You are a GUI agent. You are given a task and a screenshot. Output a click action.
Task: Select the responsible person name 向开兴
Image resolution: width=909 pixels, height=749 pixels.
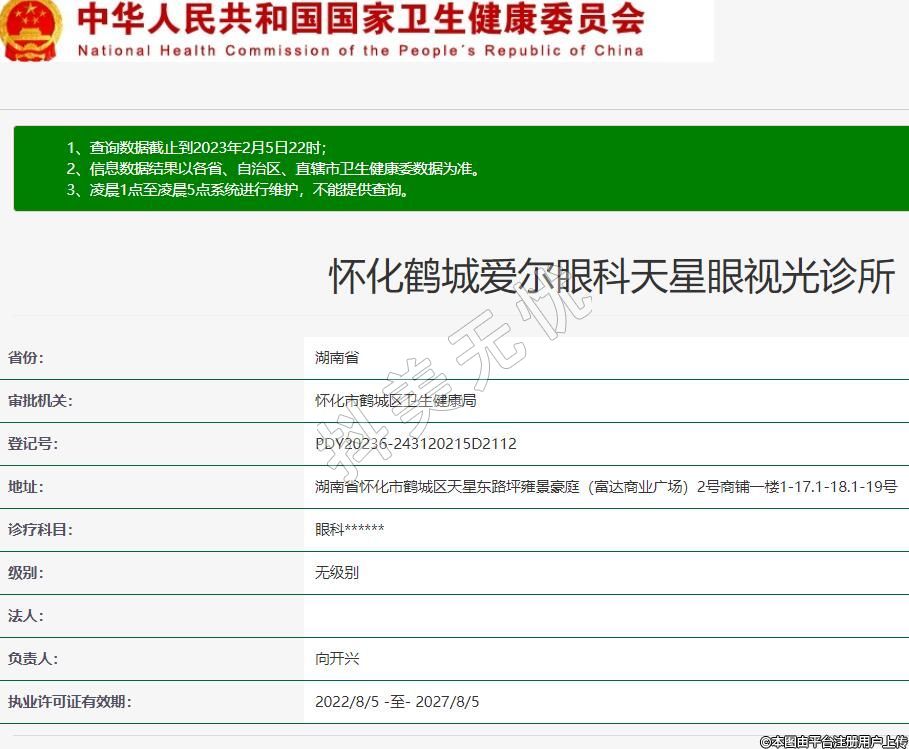[337, 659]
